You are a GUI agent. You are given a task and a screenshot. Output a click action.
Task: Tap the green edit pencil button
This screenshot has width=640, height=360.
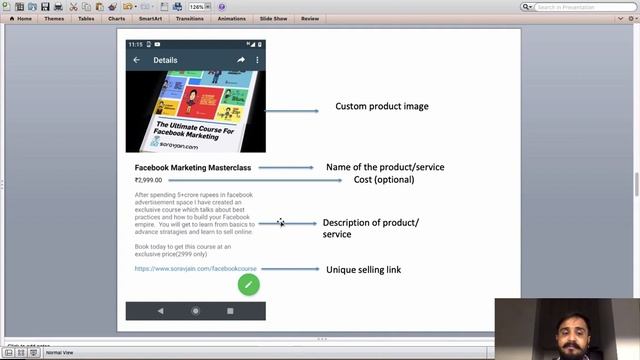click(249, 284)
